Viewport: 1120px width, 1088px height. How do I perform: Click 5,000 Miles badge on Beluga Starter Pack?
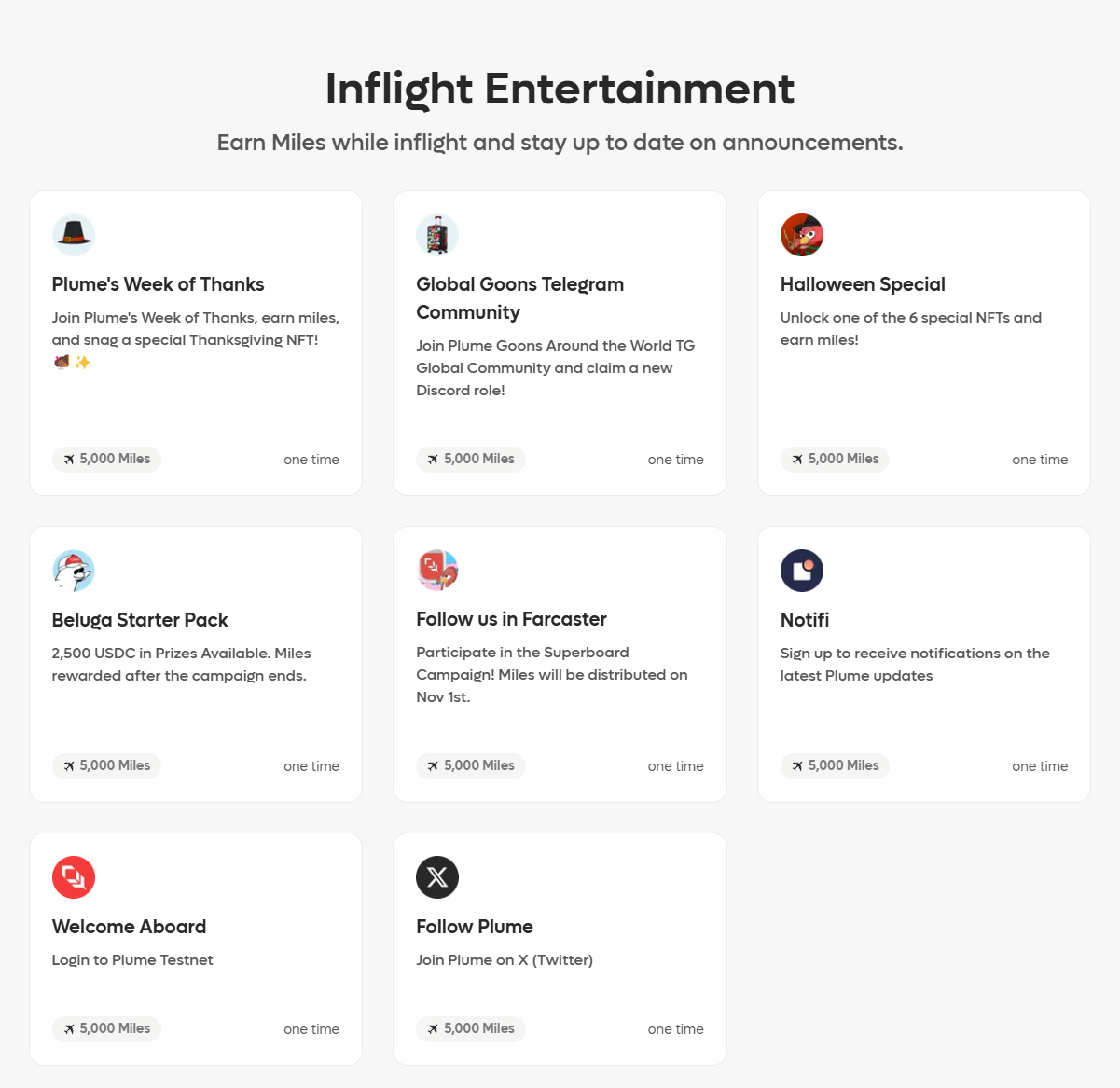pyautogui.click(x=106, y=765)
